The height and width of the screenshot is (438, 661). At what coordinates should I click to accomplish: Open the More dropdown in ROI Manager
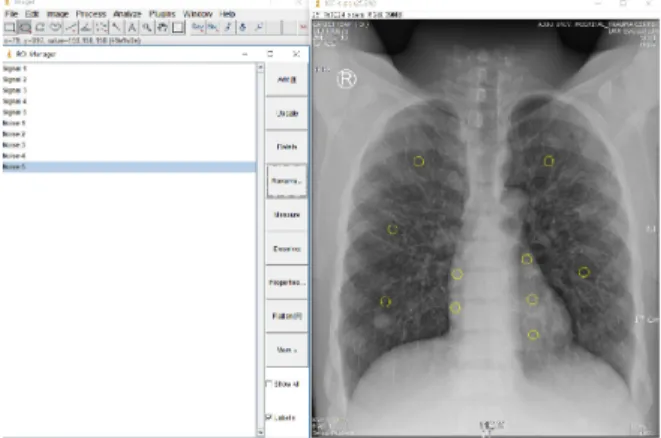pos(287,350)
